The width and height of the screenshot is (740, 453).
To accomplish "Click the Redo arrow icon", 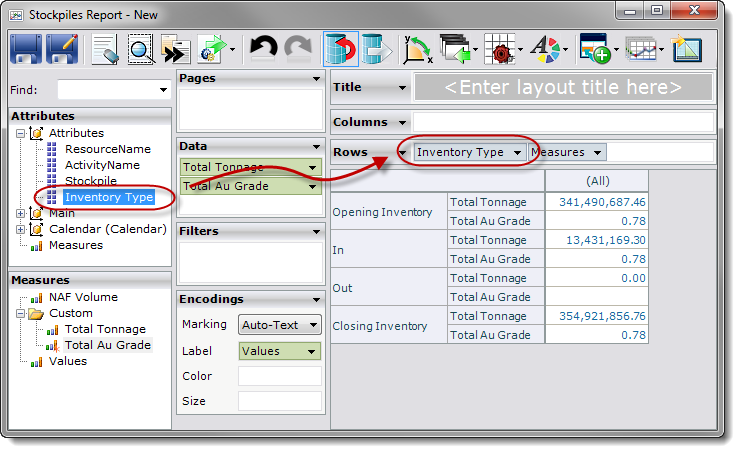I will click(299, 49).
